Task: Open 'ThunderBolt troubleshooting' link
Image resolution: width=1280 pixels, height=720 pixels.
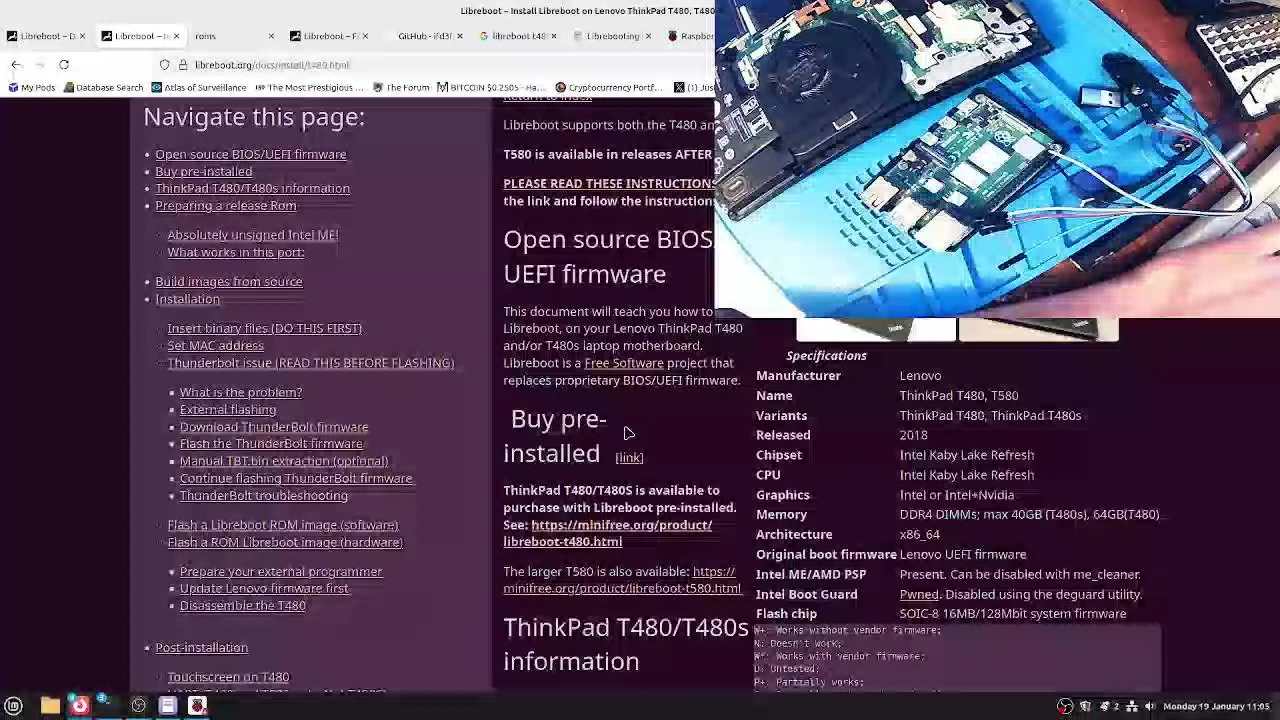Action: [263, 496]
